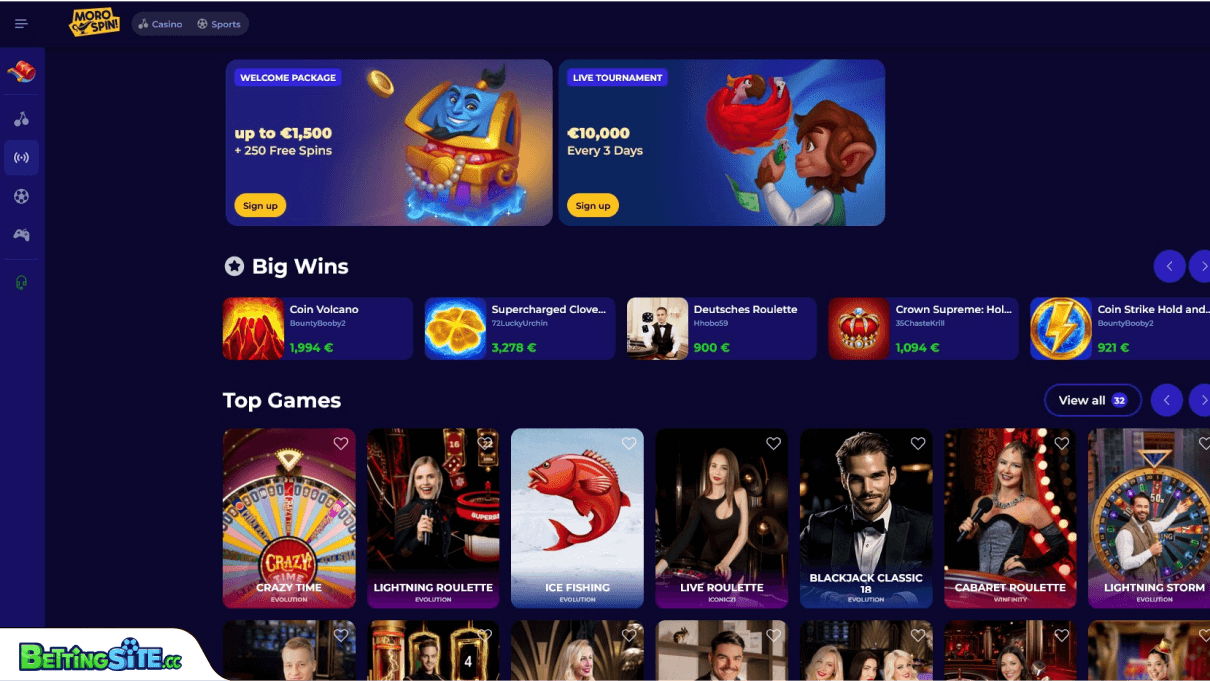Image resolution: width=1210 pixels, height=681 pixels.
Task: Click the red bird promotions icon in sidebar
Action: tap(21, 72)
